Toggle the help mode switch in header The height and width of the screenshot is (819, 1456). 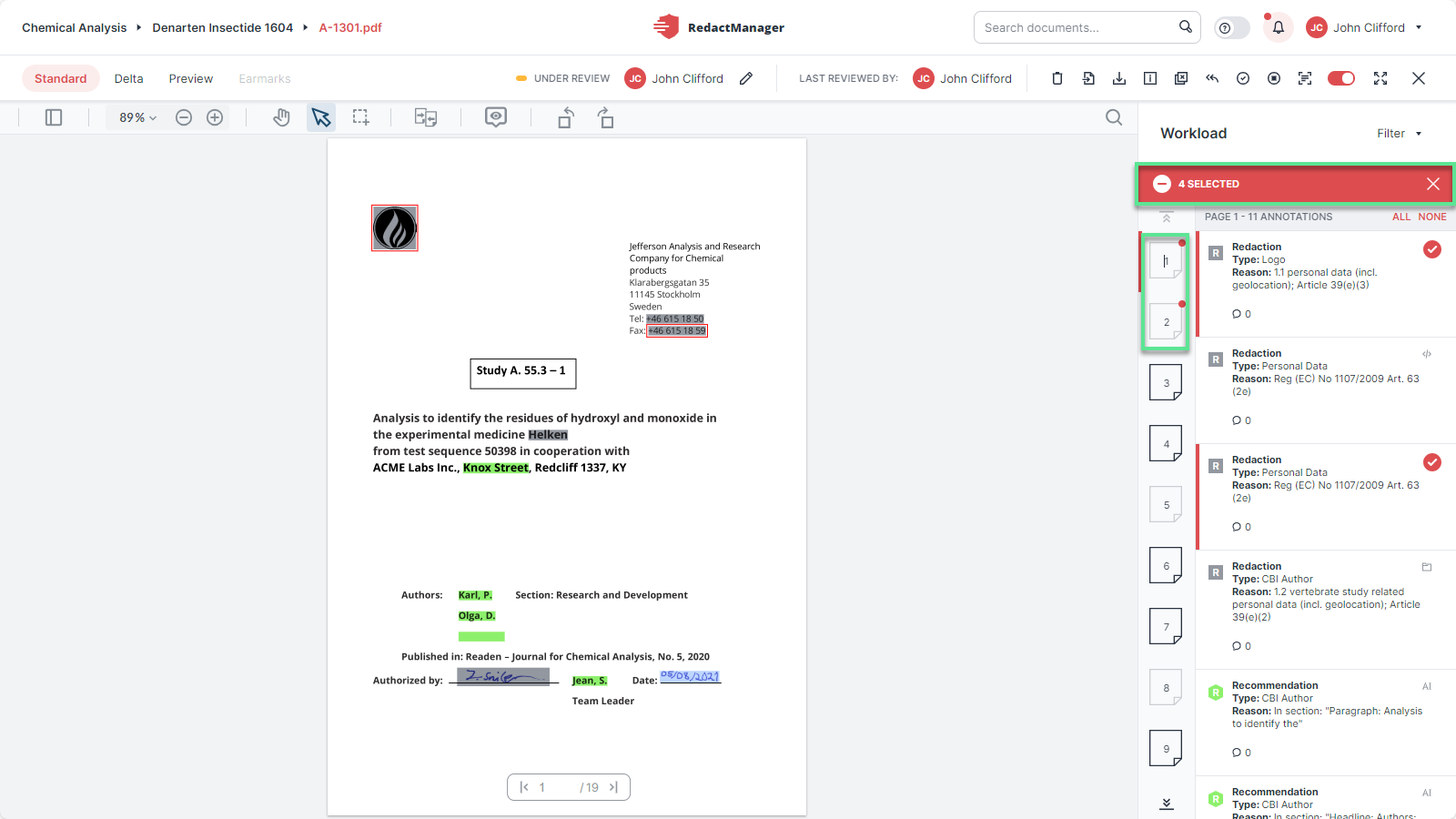pos(1232,28)
